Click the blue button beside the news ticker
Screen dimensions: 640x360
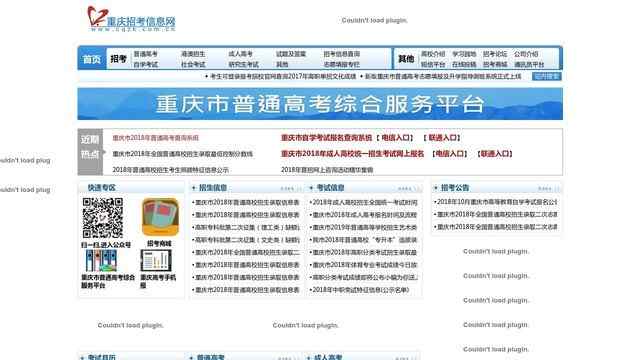coord(547,76)
